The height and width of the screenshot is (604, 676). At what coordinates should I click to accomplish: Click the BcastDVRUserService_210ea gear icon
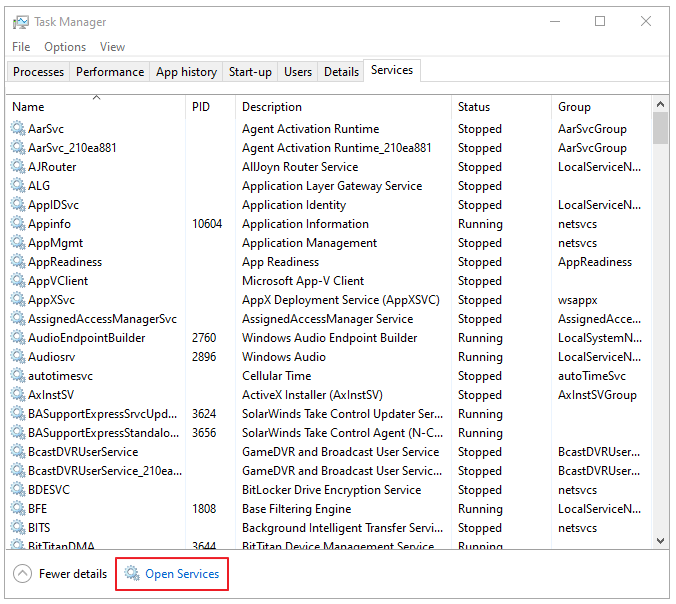18,470
